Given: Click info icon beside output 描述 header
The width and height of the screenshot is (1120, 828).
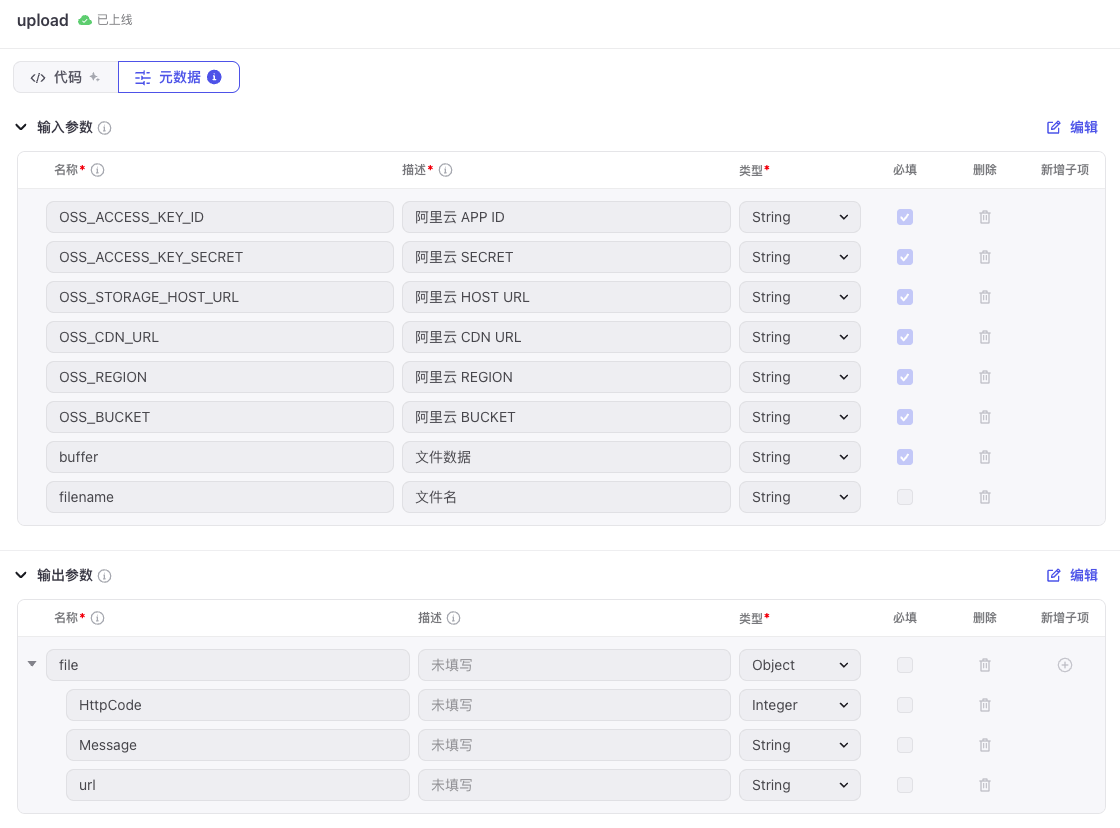Looking at the screenshot, I should click(x=454, y=618).
